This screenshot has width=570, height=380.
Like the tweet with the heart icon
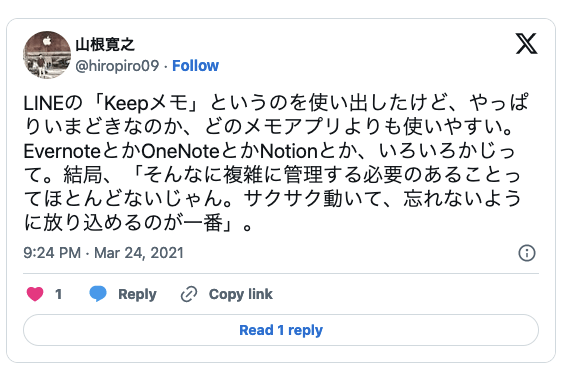point(35,294)
